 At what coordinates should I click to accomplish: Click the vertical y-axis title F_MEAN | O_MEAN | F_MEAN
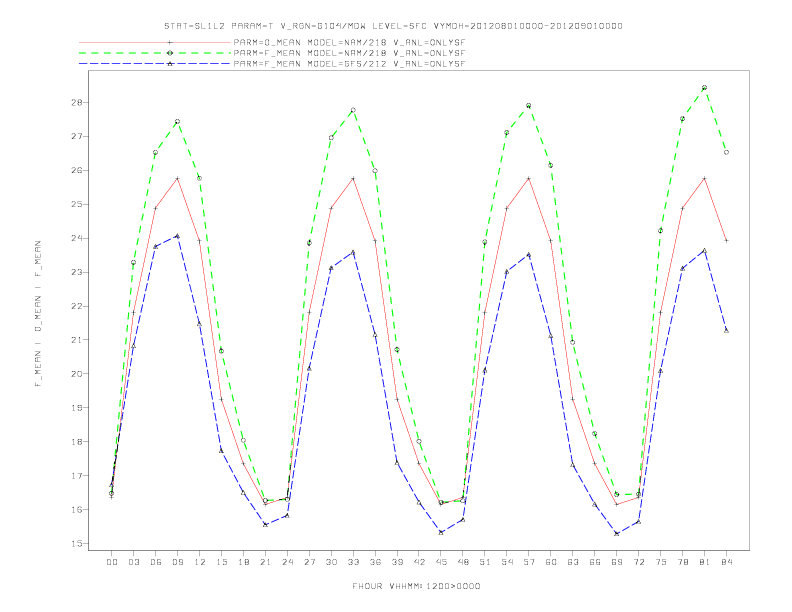click(x=38, y=314)
